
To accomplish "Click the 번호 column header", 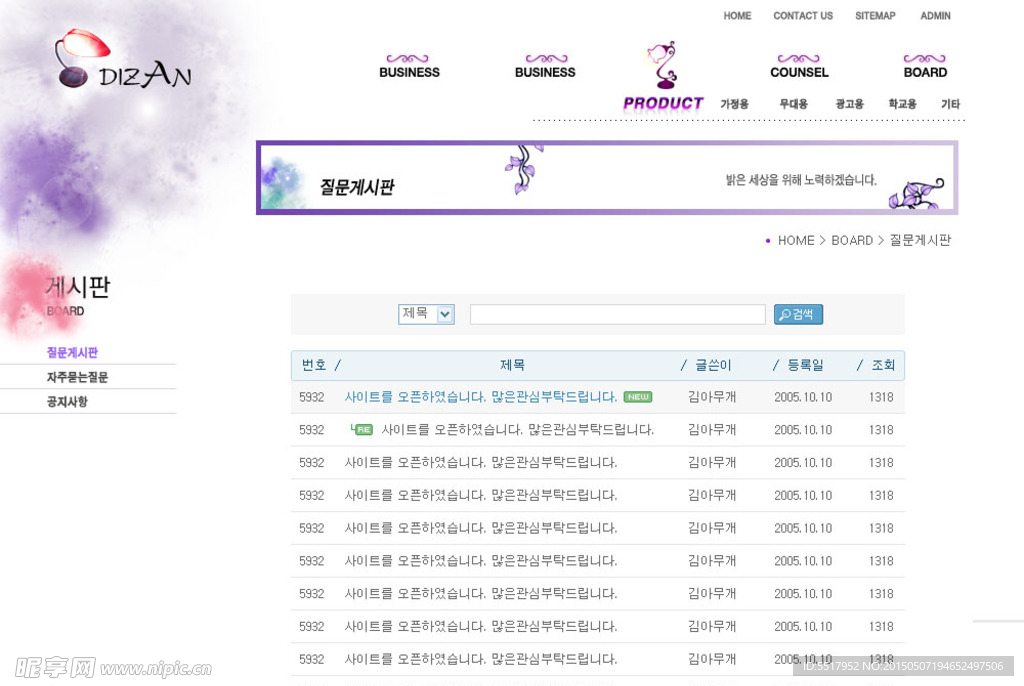I will point(313,365).
